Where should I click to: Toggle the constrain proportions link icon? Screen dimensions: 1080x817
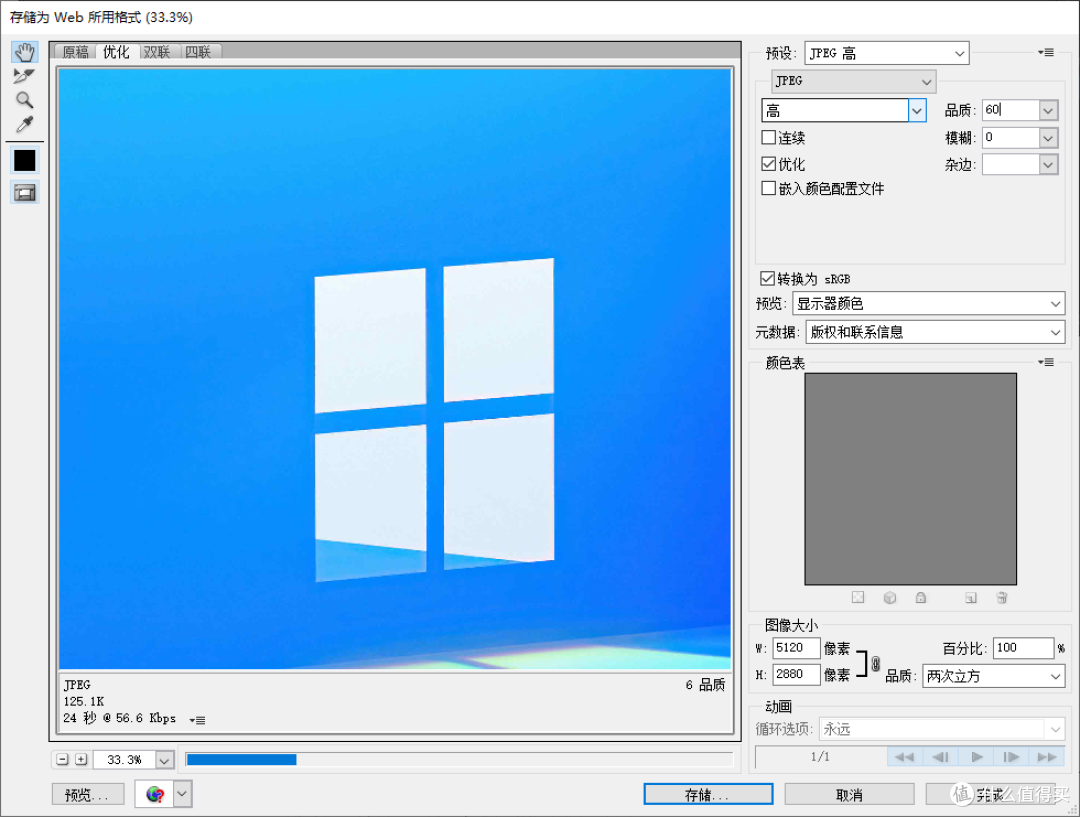pyautogui.click(x=875, y=663)
